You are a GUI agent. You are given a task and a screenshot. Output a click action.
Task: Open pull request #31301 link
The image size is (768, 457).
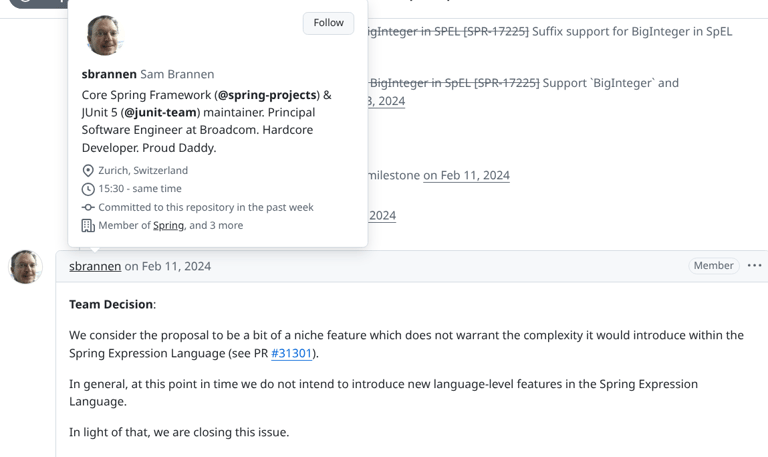(x=292, y=353)
